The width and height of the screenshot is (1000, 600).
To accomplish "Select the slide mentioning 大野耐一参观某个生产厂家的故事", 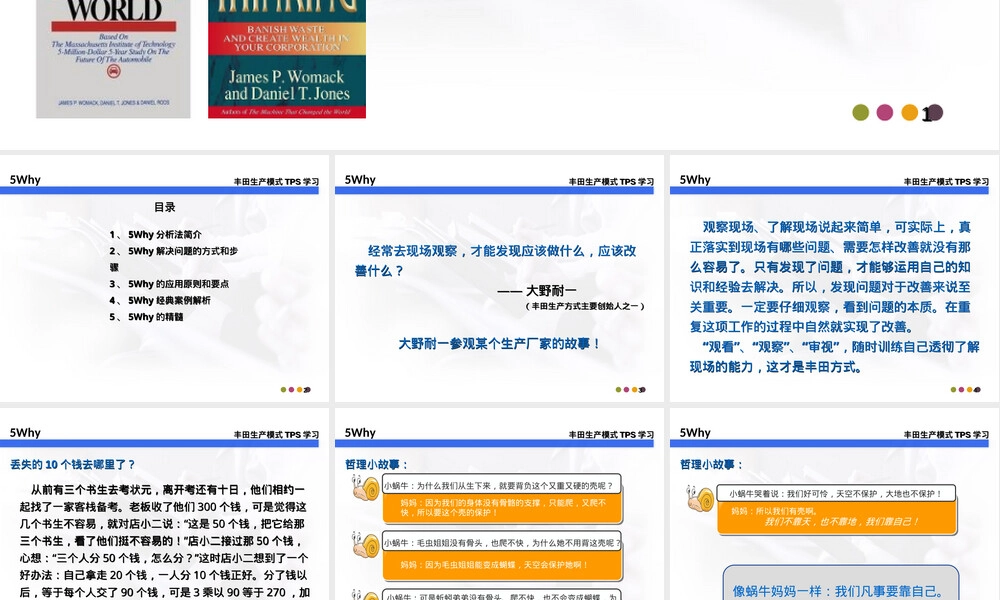I will 499,278.
